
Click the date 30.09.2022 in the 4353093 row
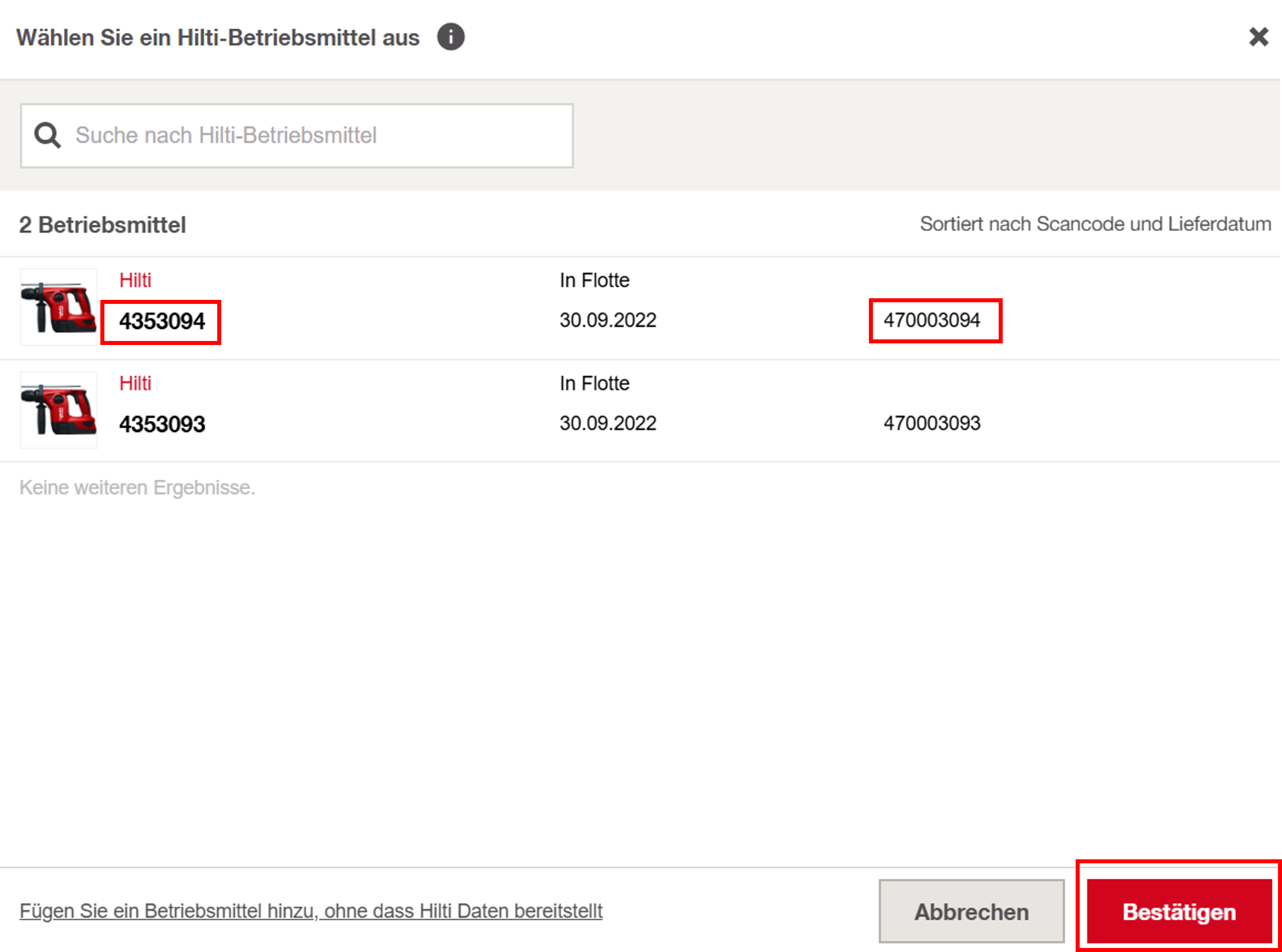click(608, 424)
